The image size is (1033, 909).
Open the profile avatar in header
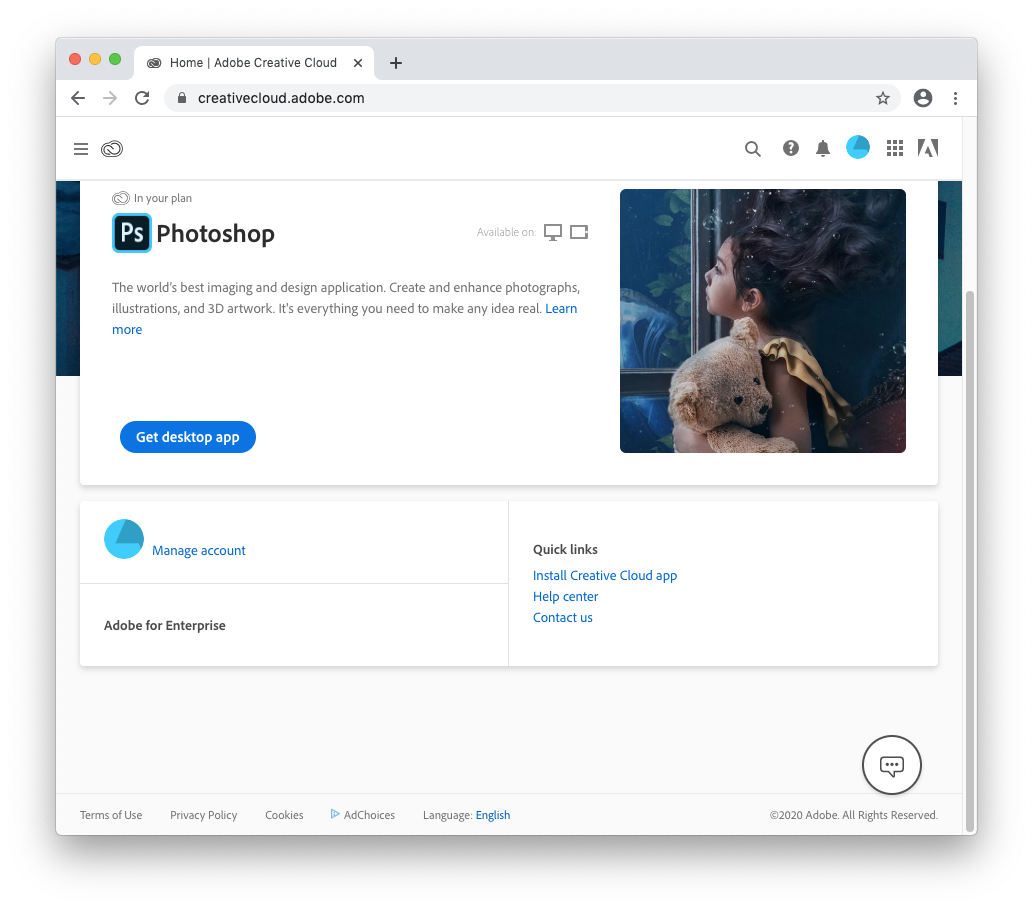pos(858,147)
